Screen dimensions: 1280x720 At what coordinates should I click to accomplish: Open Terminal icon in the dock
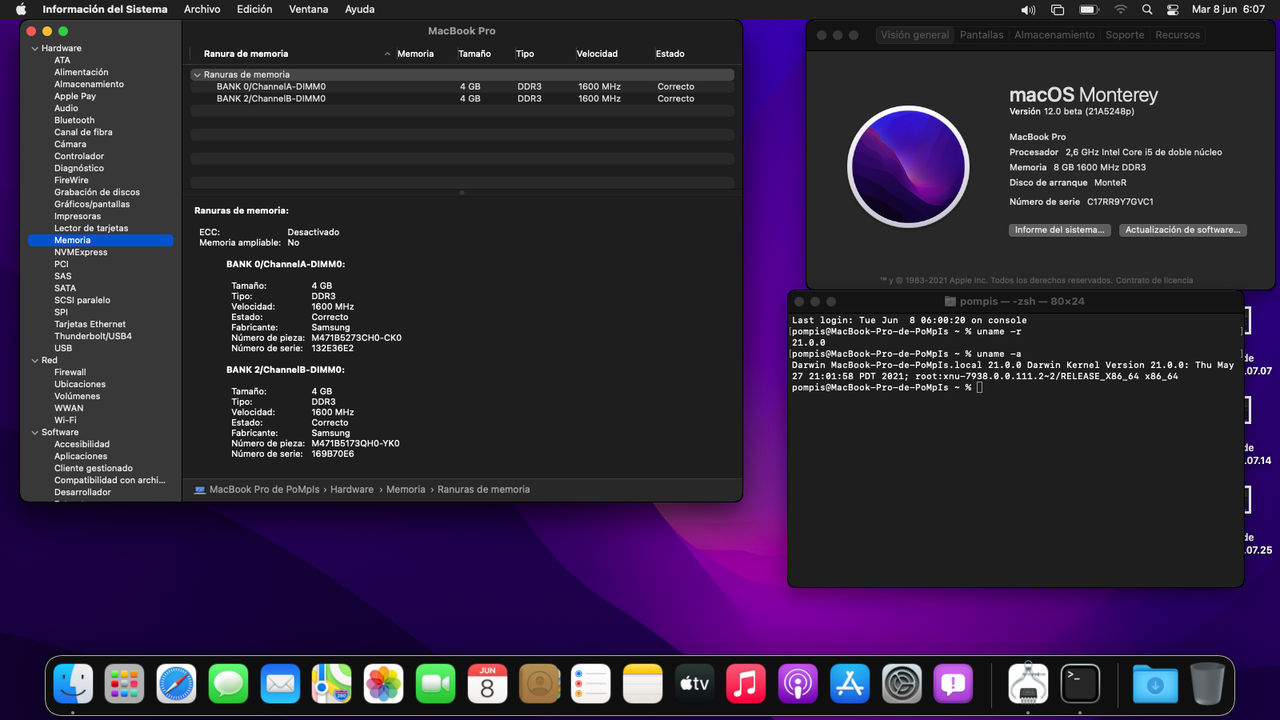pyautogui.click(x=1080, y=684)
